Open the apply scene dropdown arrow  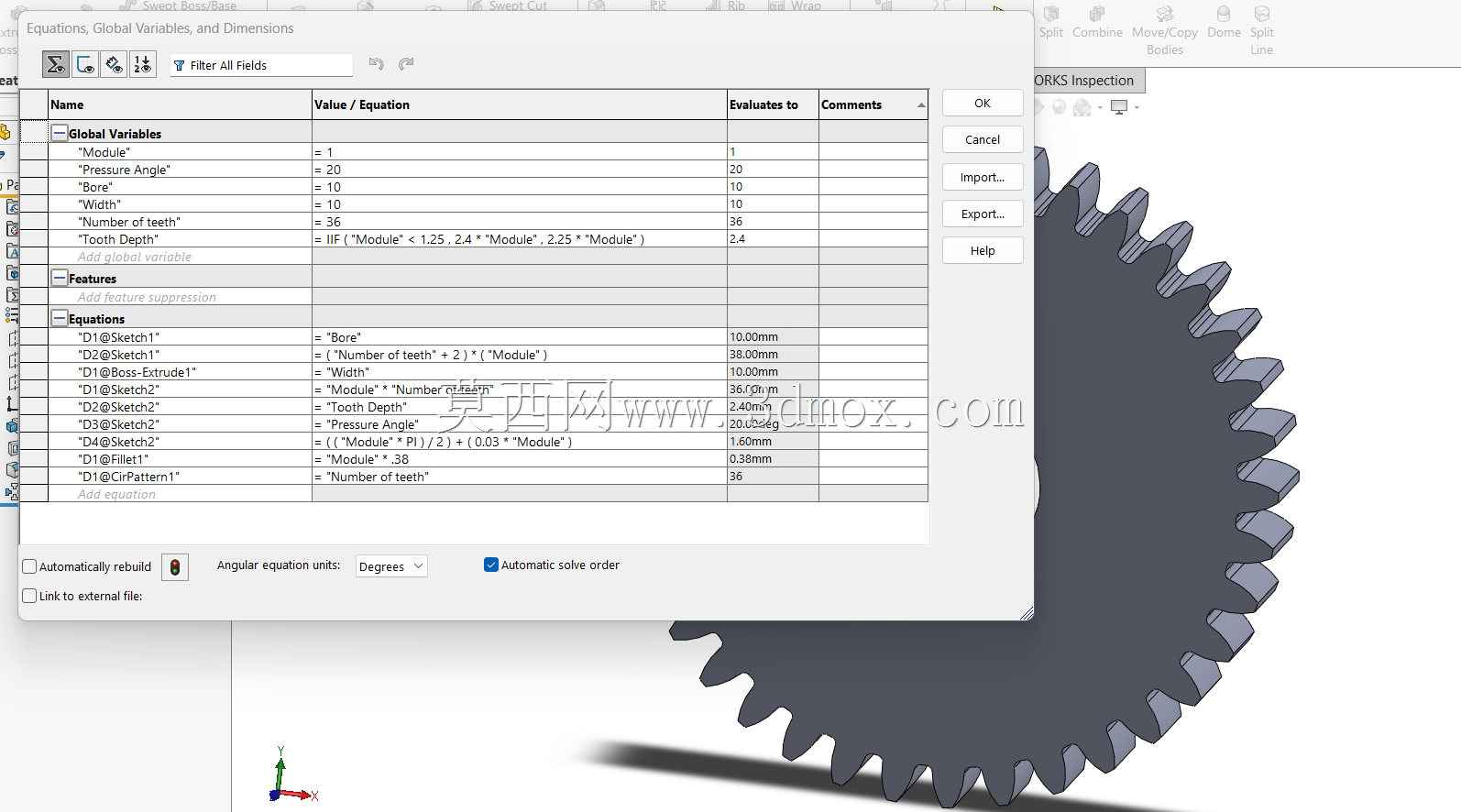point(1100,109)
